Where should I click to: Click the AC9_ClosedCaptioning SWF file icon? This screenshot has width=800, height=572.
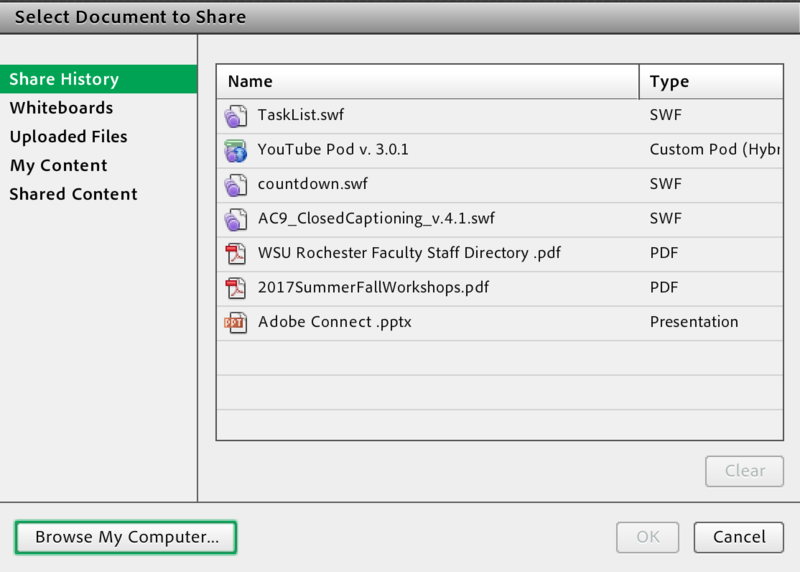click(x=235, y=219)
